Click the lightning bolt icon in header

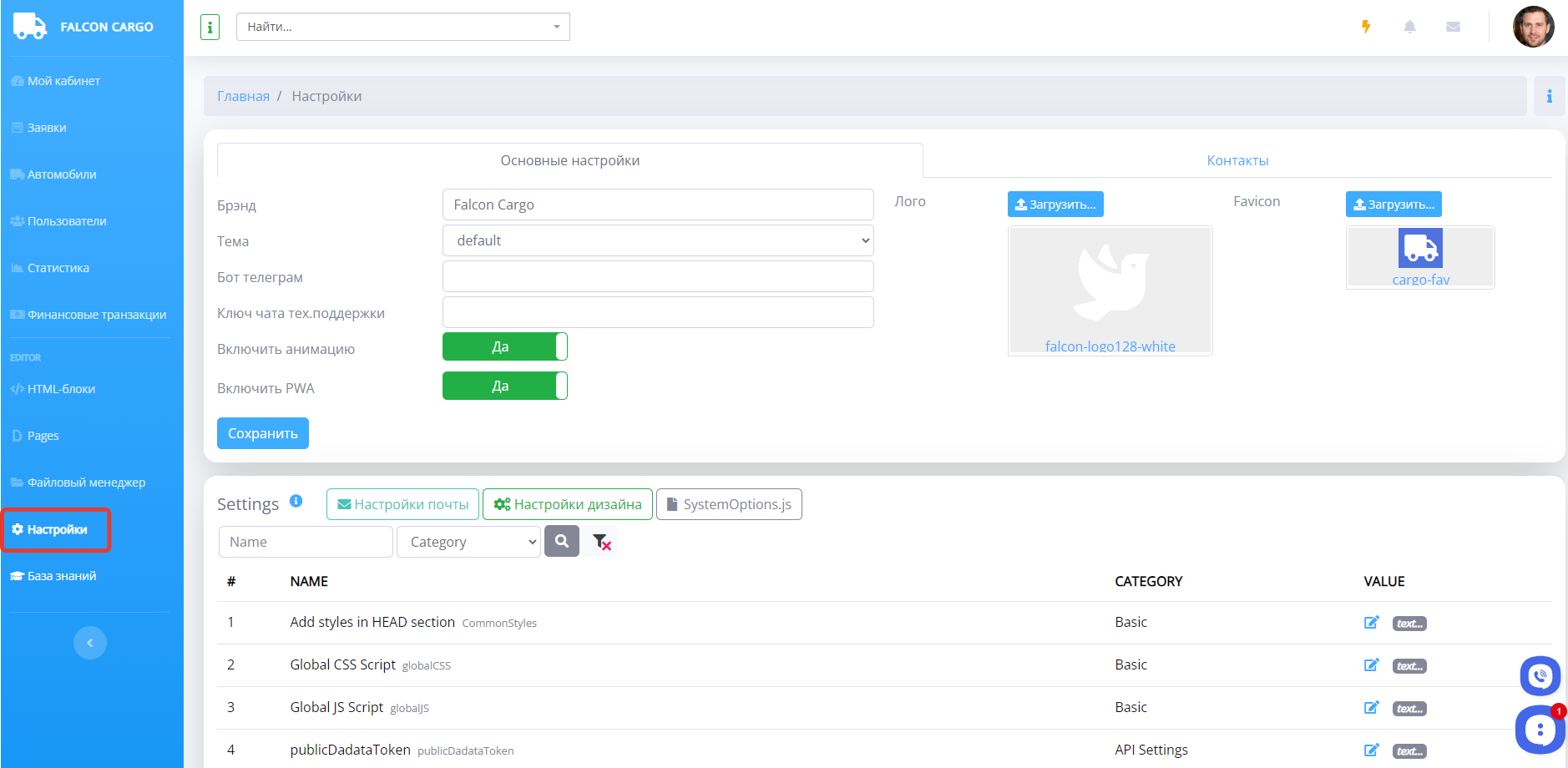point(1366,27)
